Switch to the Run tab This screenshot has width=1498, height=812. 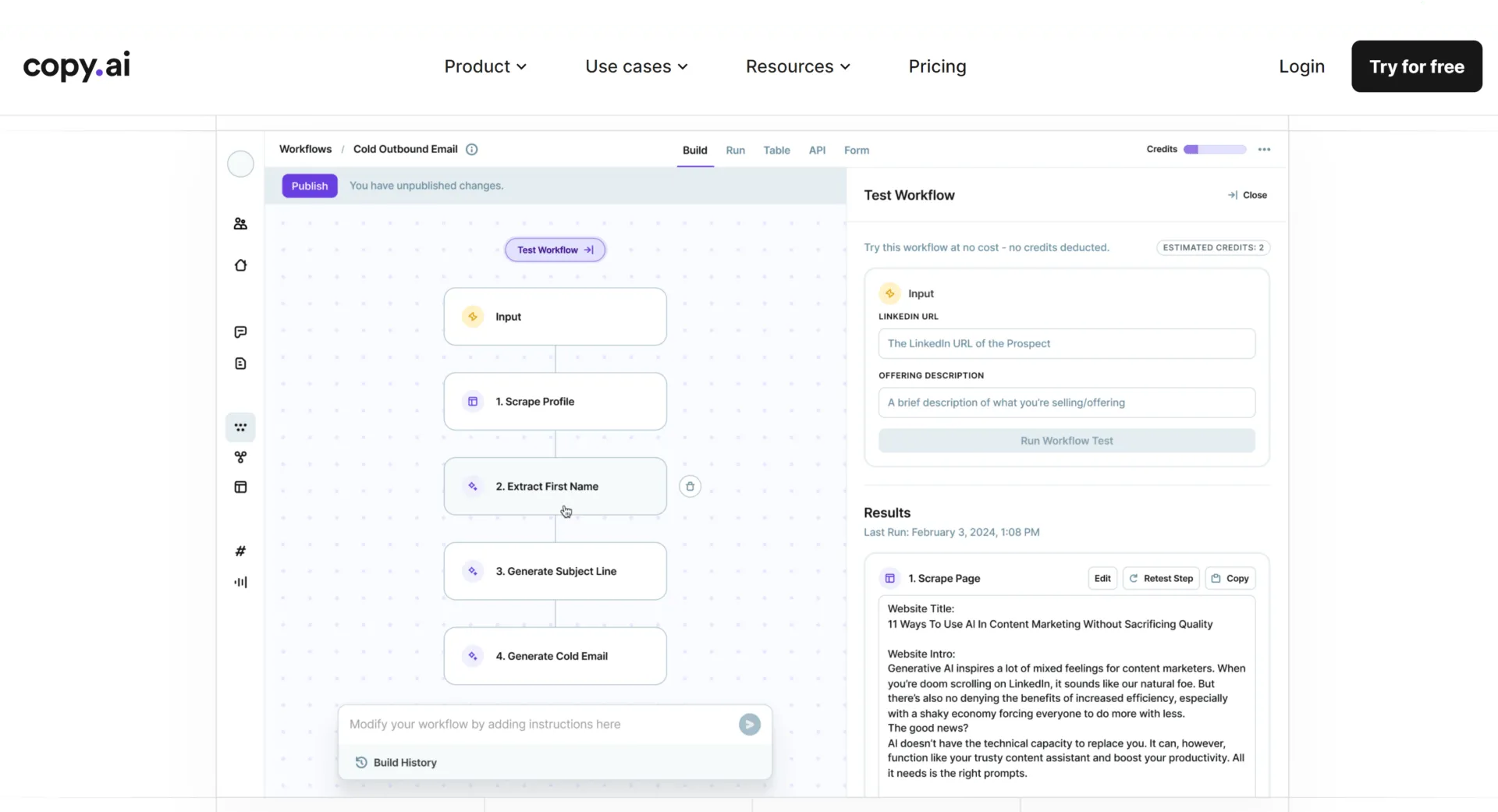click(x=735, y=150)
